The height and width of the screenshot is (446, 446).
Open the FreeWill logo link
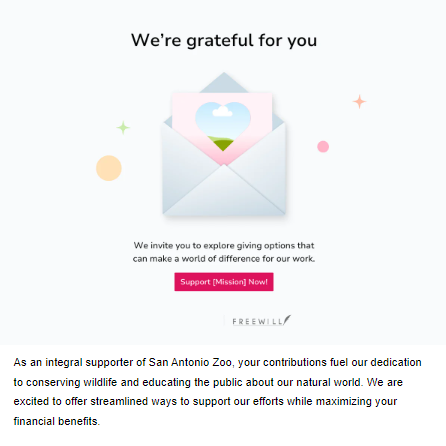coord(261,320)
